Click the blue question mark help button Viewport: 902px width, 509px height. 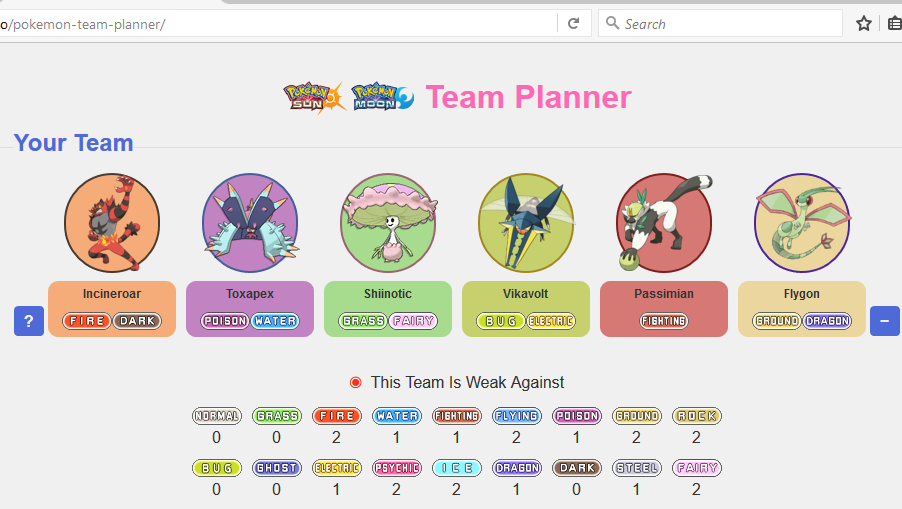(29, 321)
